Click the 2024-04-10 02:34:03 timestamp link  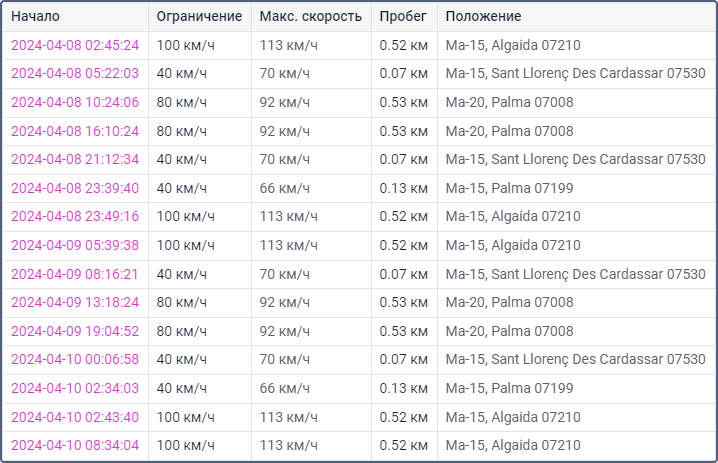click(x=75, y=388)
